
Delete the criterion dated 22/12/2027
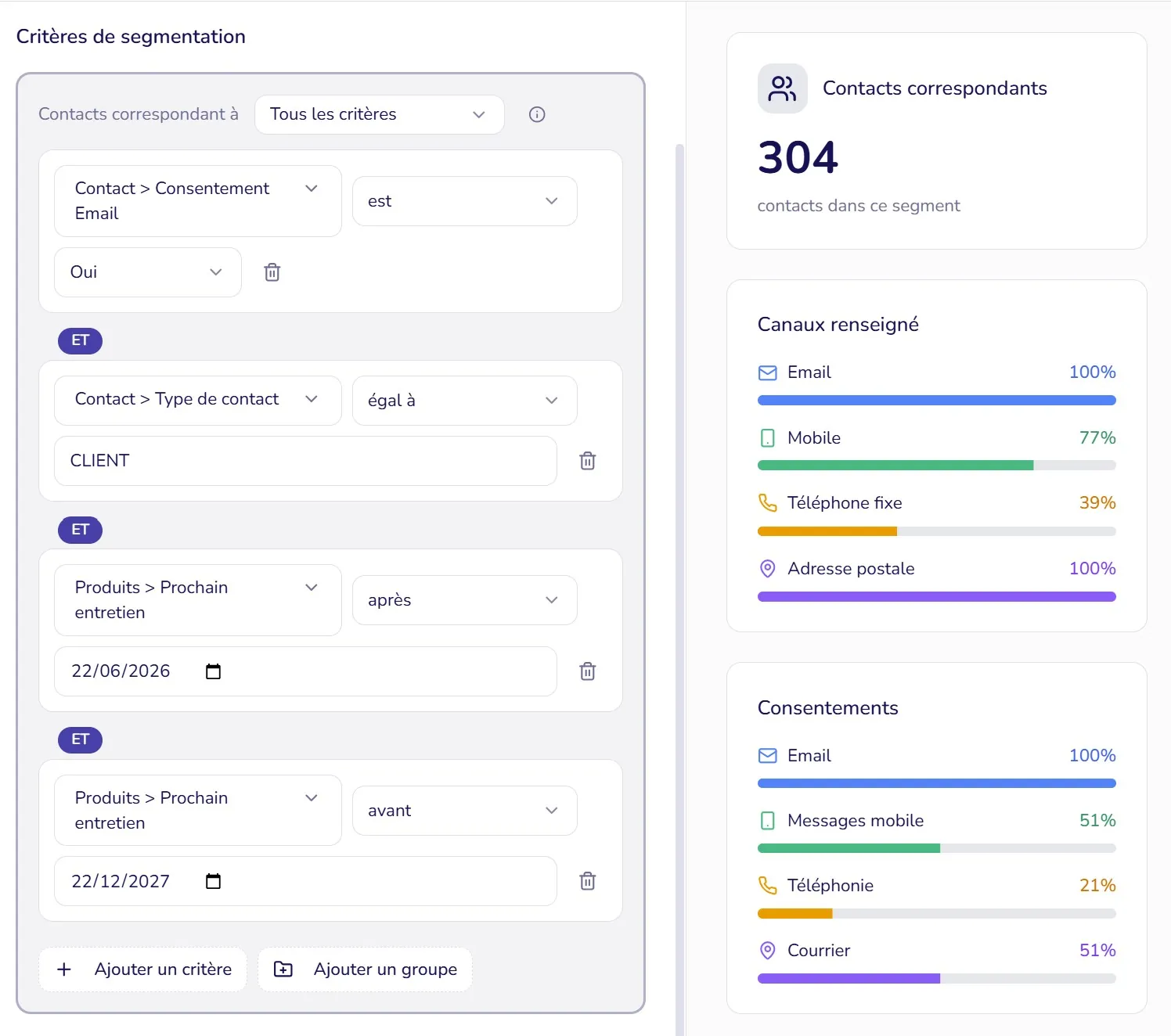click(588, 881)
